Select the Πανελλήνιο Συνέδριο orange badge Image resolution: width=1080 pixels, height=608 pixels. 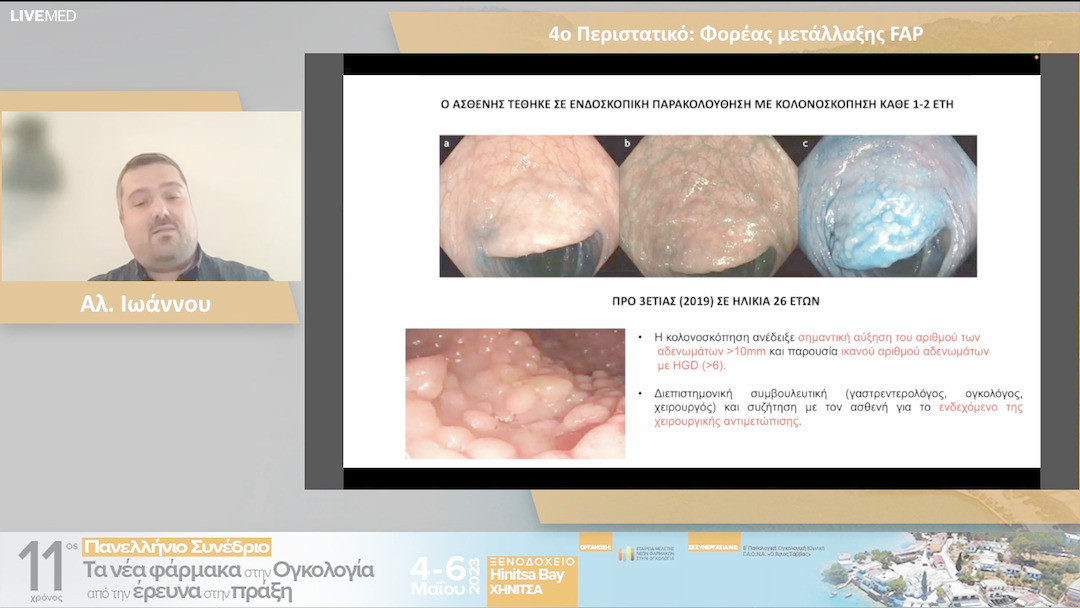tap(177, 547)
